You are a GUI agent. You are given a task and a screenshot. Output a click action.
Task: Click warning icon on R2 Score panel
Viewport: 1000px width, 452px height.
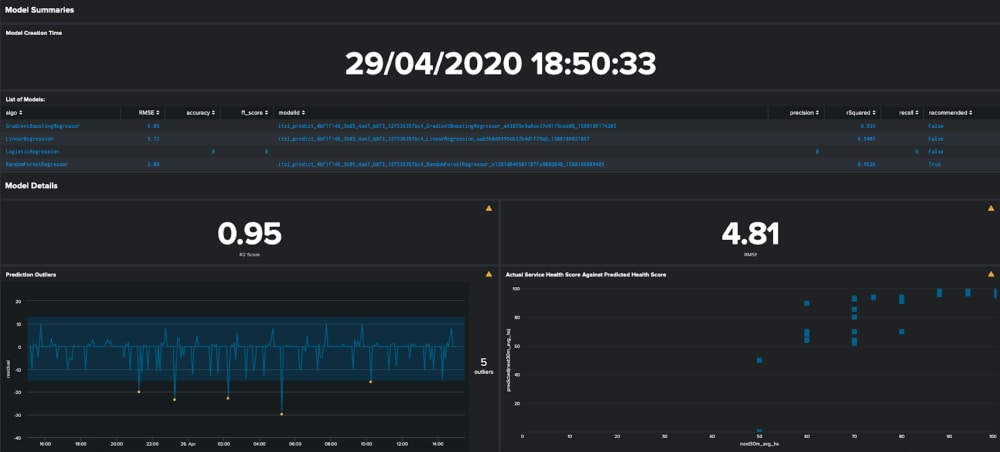coord(489,208)
